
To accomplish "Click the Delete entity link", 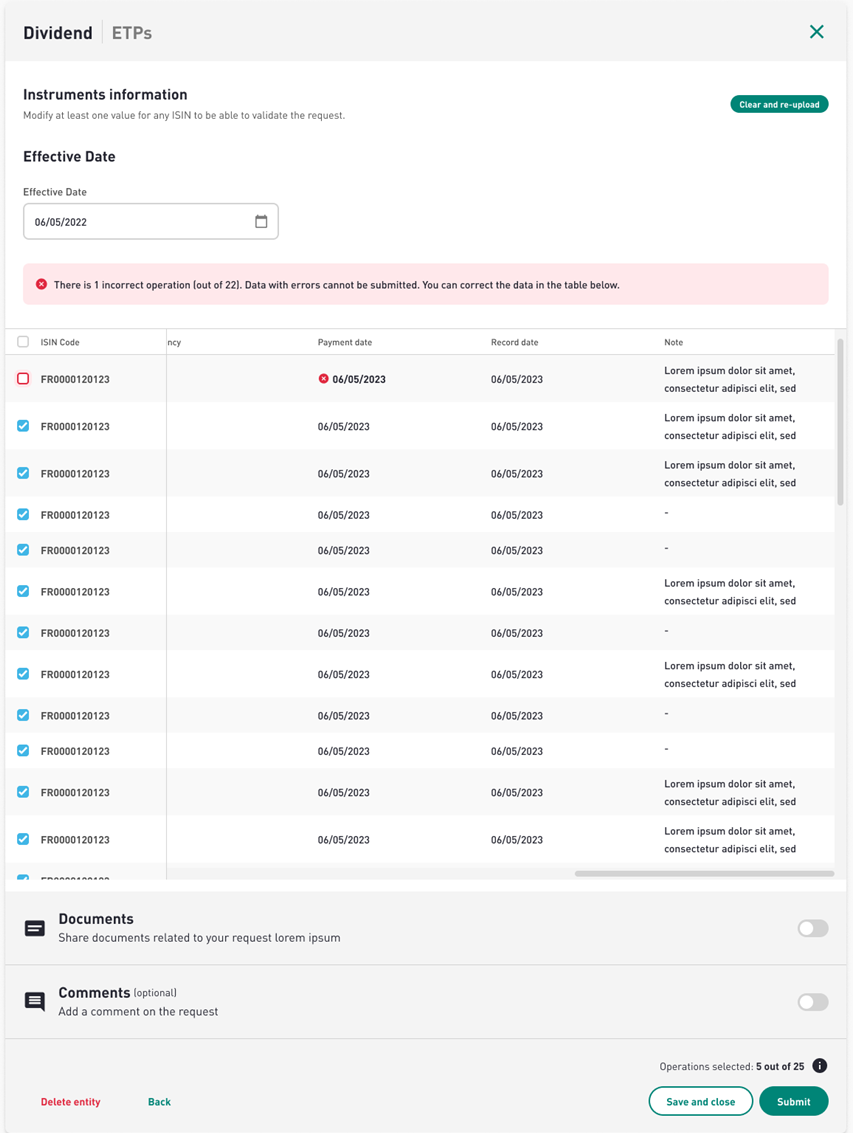I will 70,1102.
